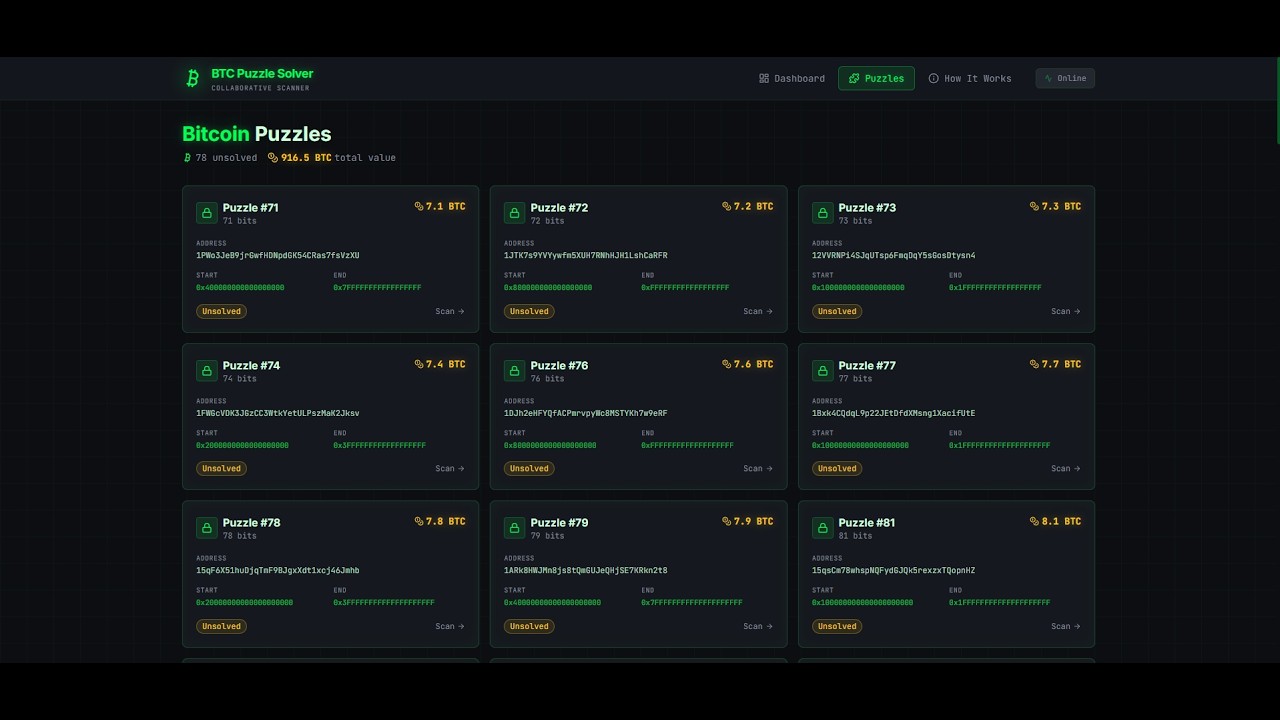Click coin icon beside 7.7 BTC
Image resolution: width=1280 pixels, height=720 pixels.
(1035, 365)
